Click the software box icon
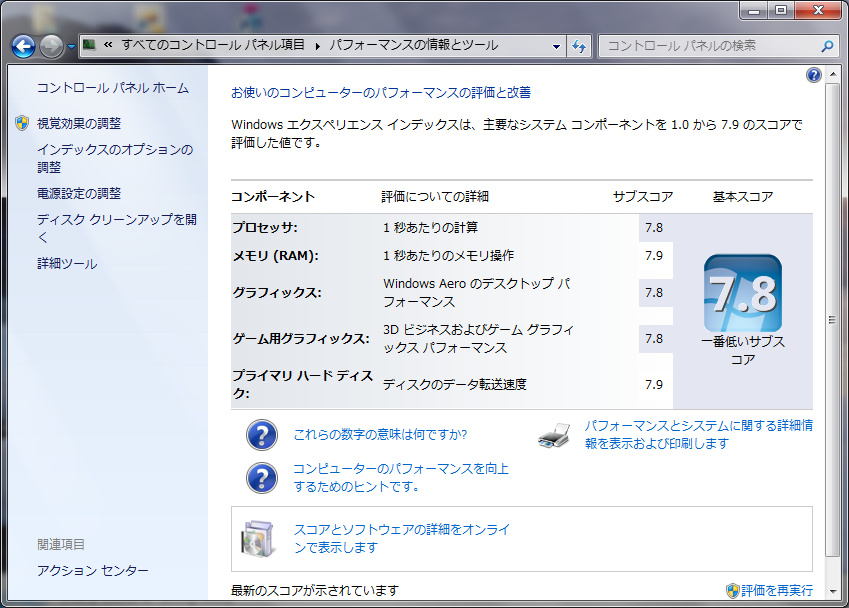Viewport: 849px width, 608px height. [x=257, y=539]
